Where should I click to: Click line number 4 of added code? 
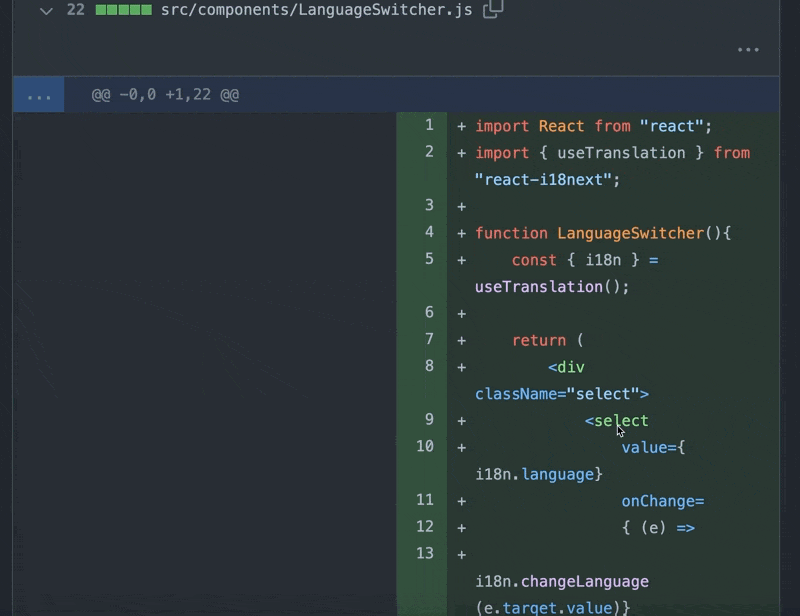point(429,232)
